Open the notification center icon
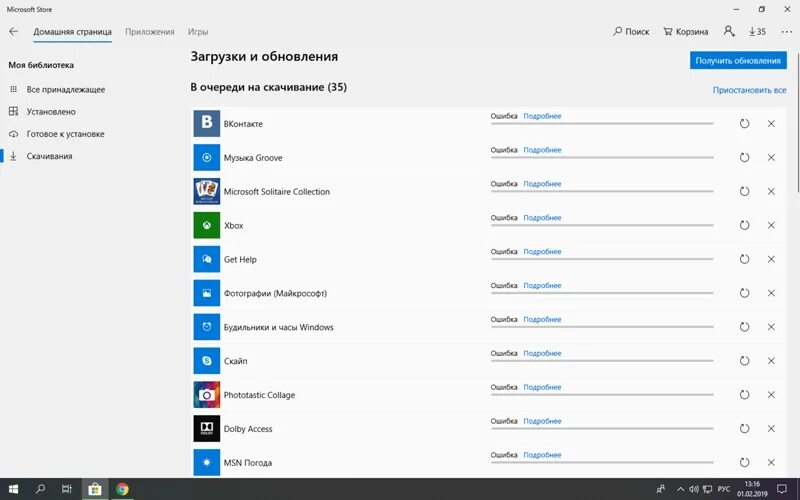The height and width of the screenshot is (500, 800). pos(782,489)
